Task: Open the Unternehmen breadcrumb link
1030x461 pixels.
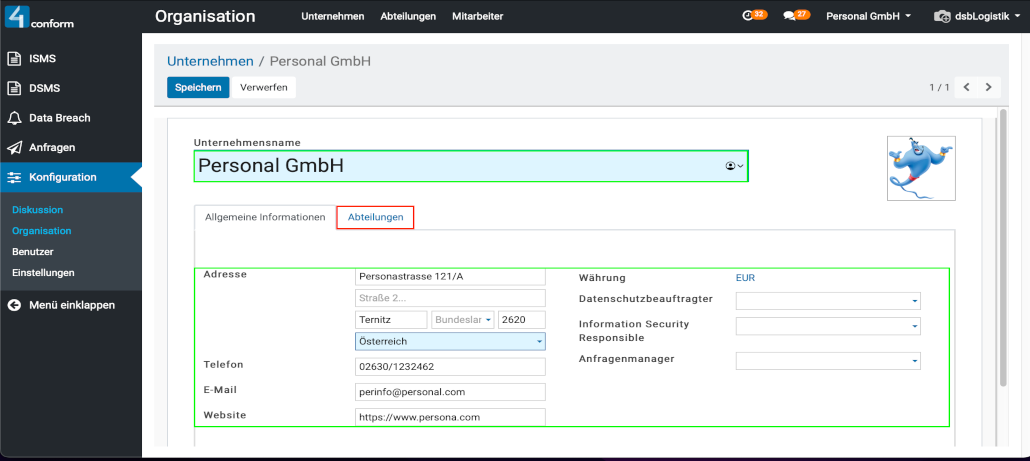Action: [209, 61]
